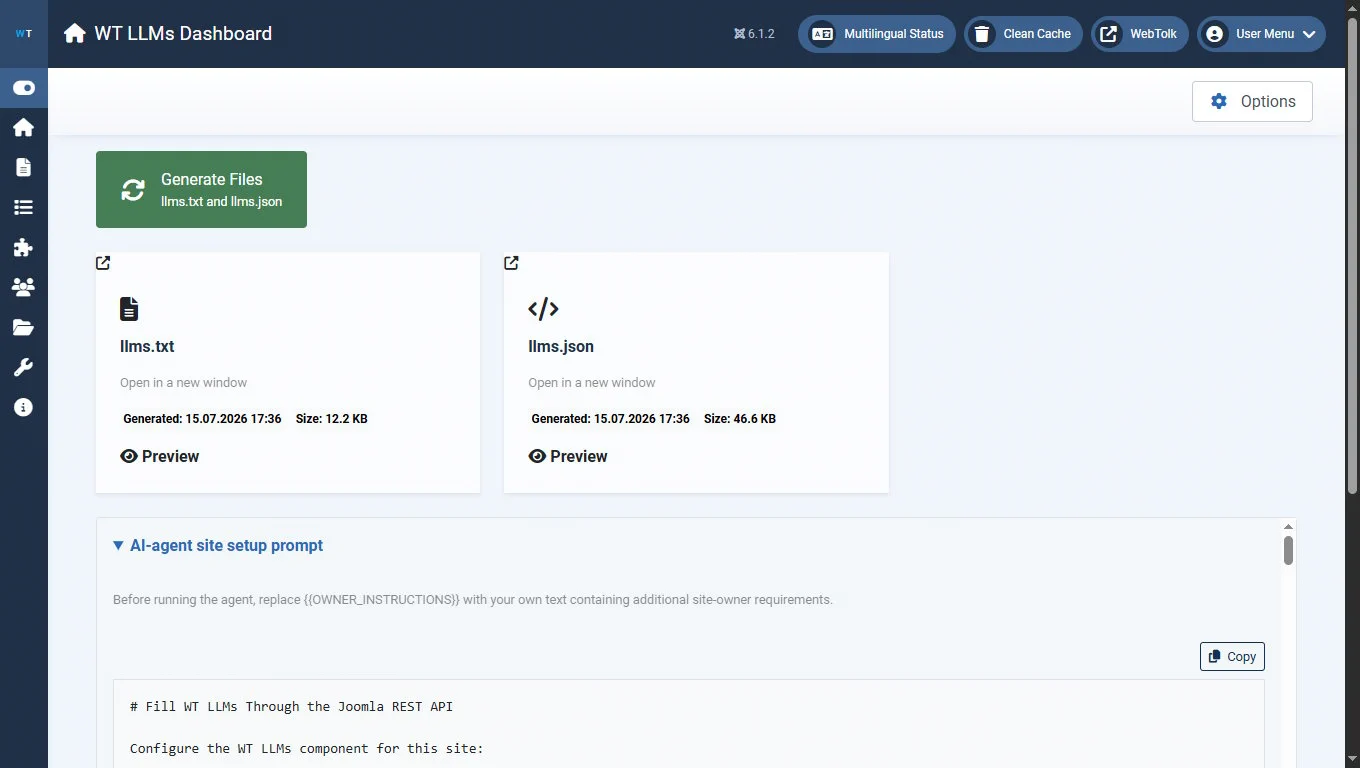Click llms.json Generated date badge
Viewport: 1360px width, 768px height.
click(610, 419)
